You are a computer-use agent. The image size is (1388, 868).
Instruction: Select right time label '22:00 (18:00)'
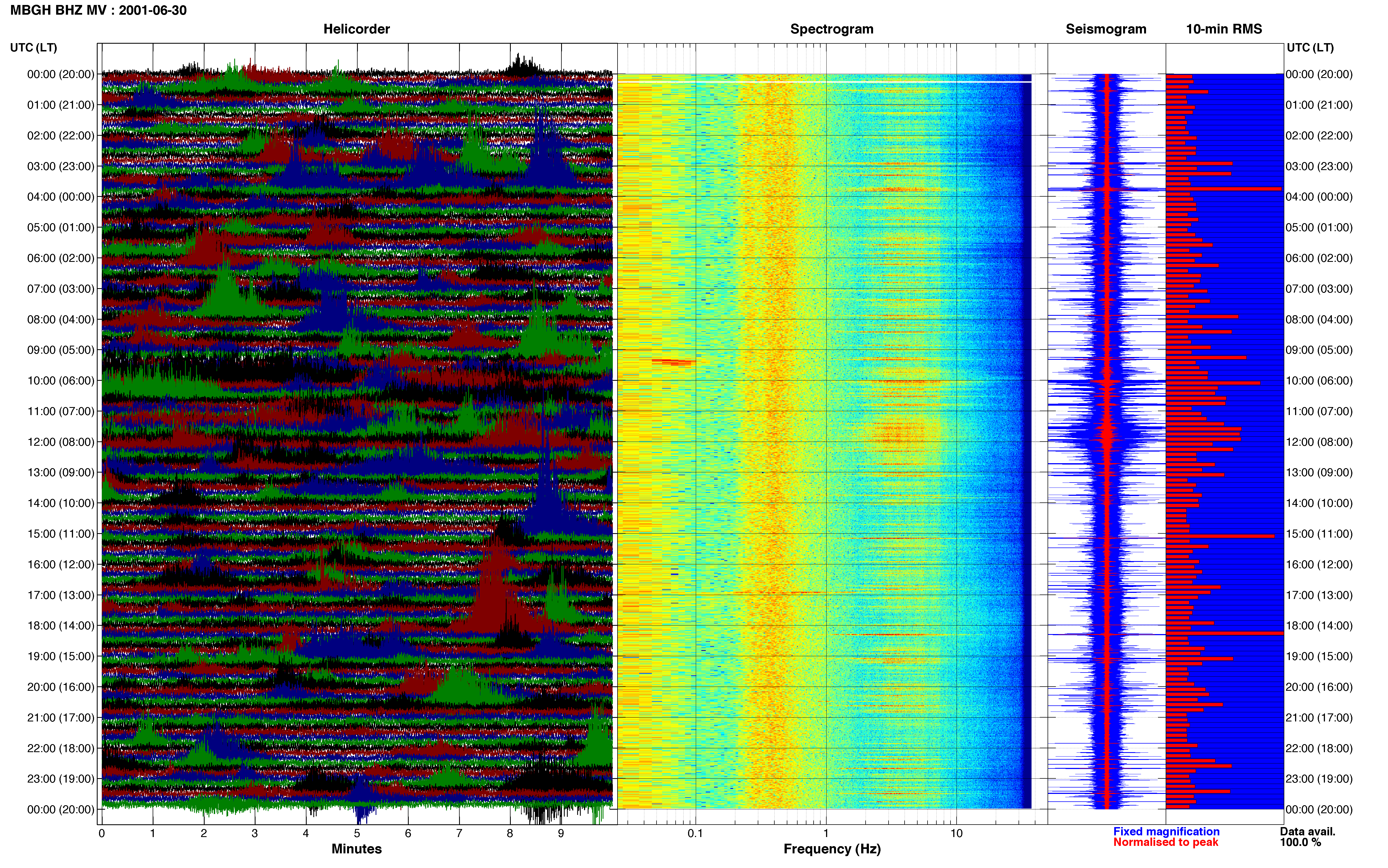[x=1319, y=749]
